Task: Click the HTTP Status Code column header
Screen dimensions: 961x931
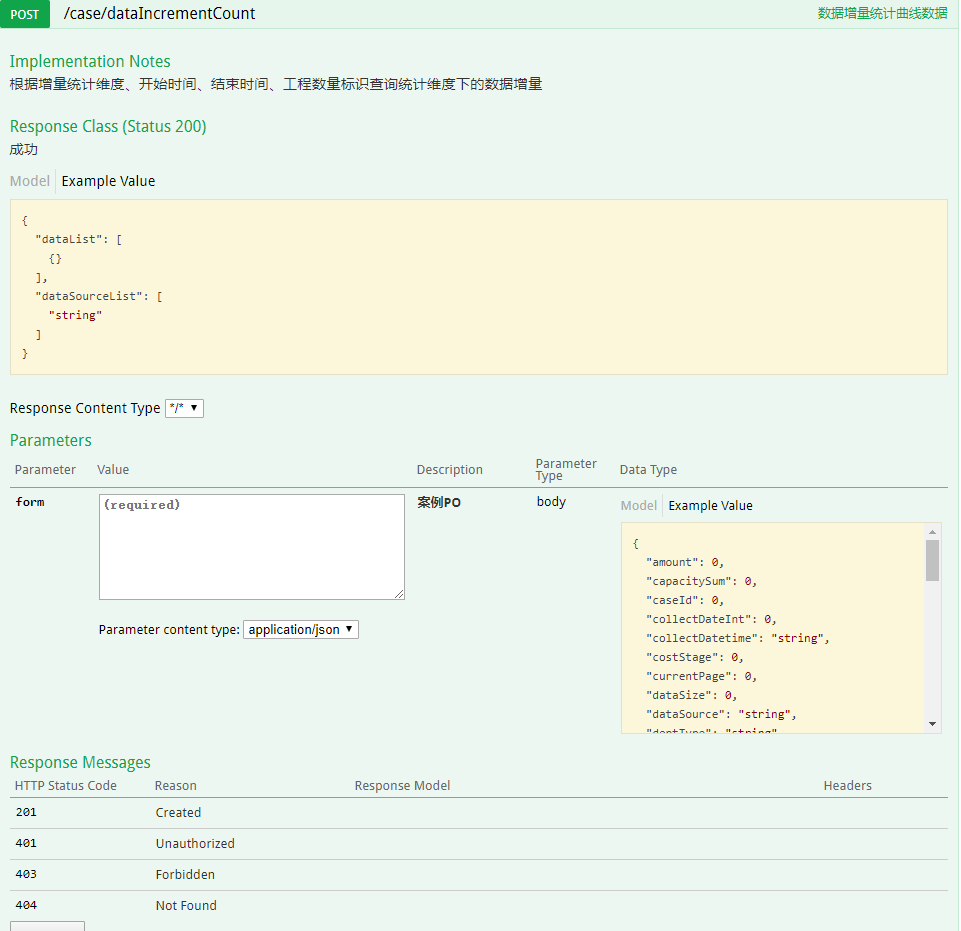Action: click(66, 786)
